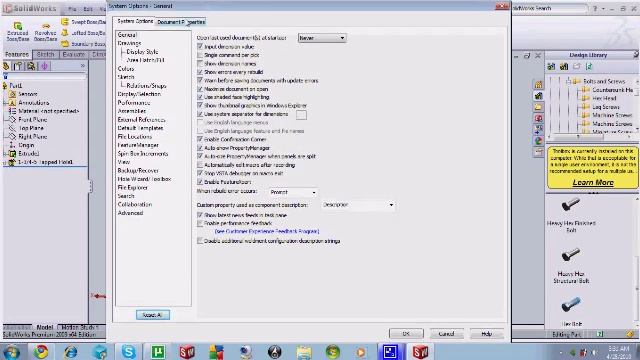Click the Lofted Boss/Base icon

(65, 33)
